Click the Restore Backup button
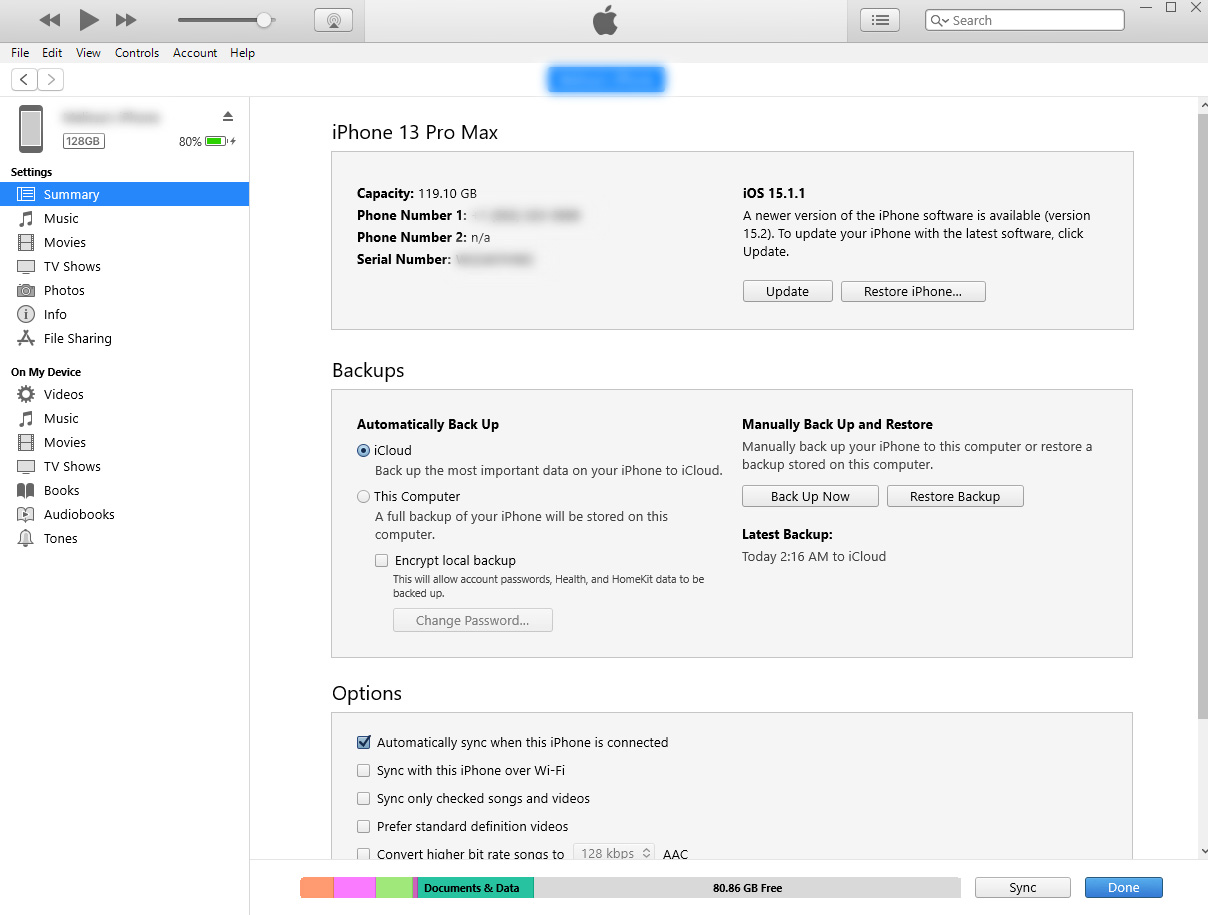 click(955, 497)
